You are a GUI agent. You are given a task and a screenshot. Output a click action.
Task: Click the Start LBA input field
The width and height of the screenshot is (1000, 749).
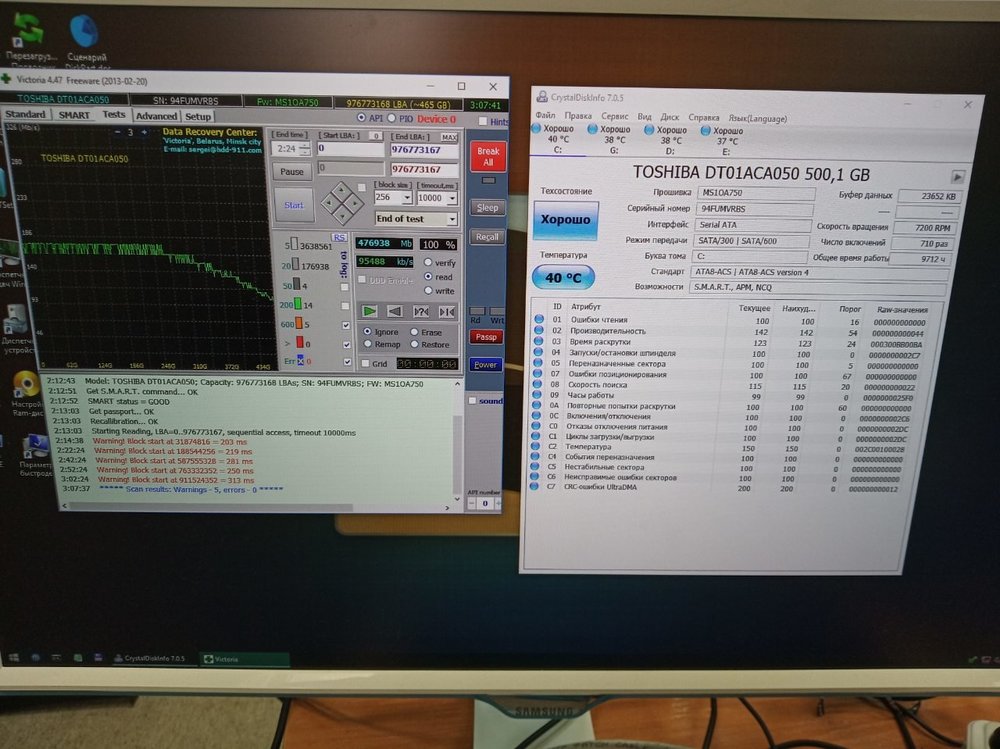[350, 149]
